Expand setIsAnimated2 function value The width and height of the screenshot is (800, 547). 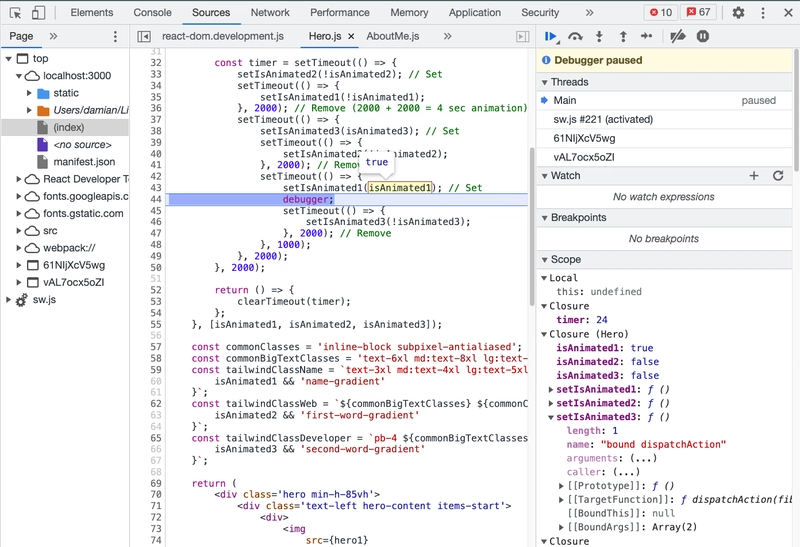[551, 403]
